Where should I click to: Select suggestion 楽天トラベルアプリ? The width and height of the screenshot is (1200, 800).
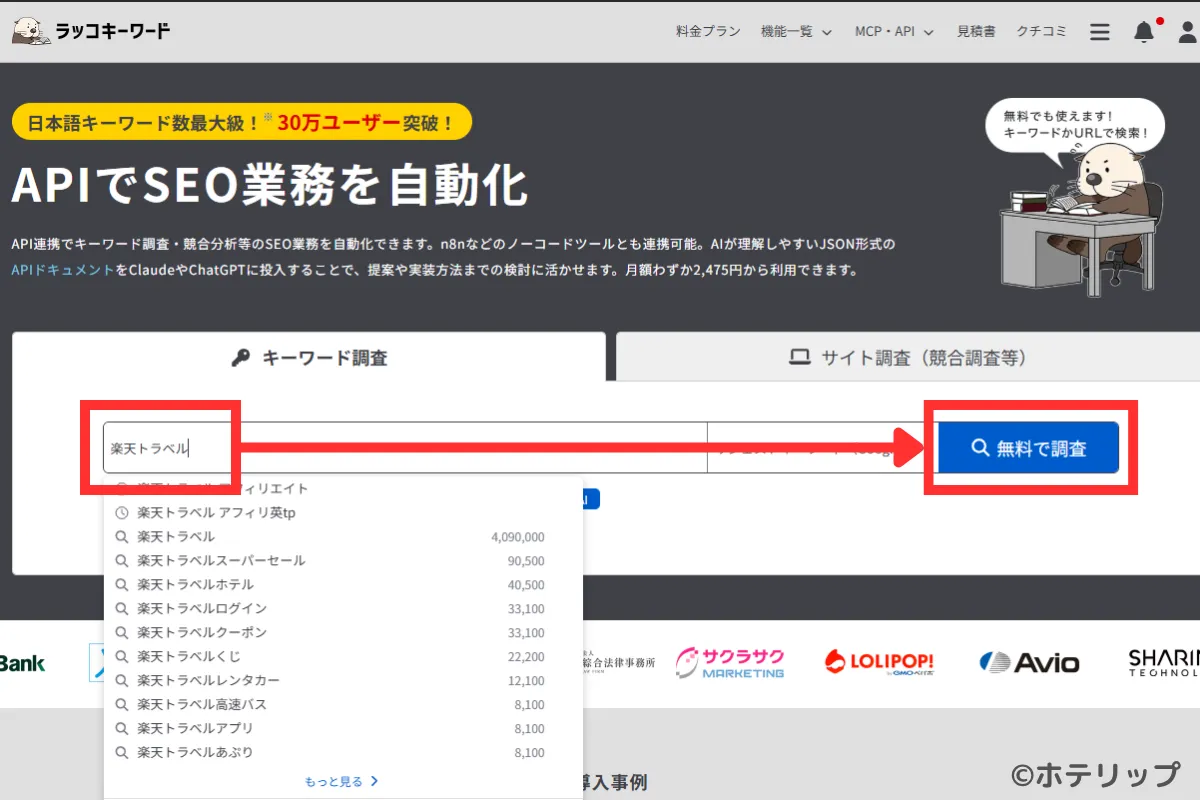pyautogui.click(x=343, y=729)
